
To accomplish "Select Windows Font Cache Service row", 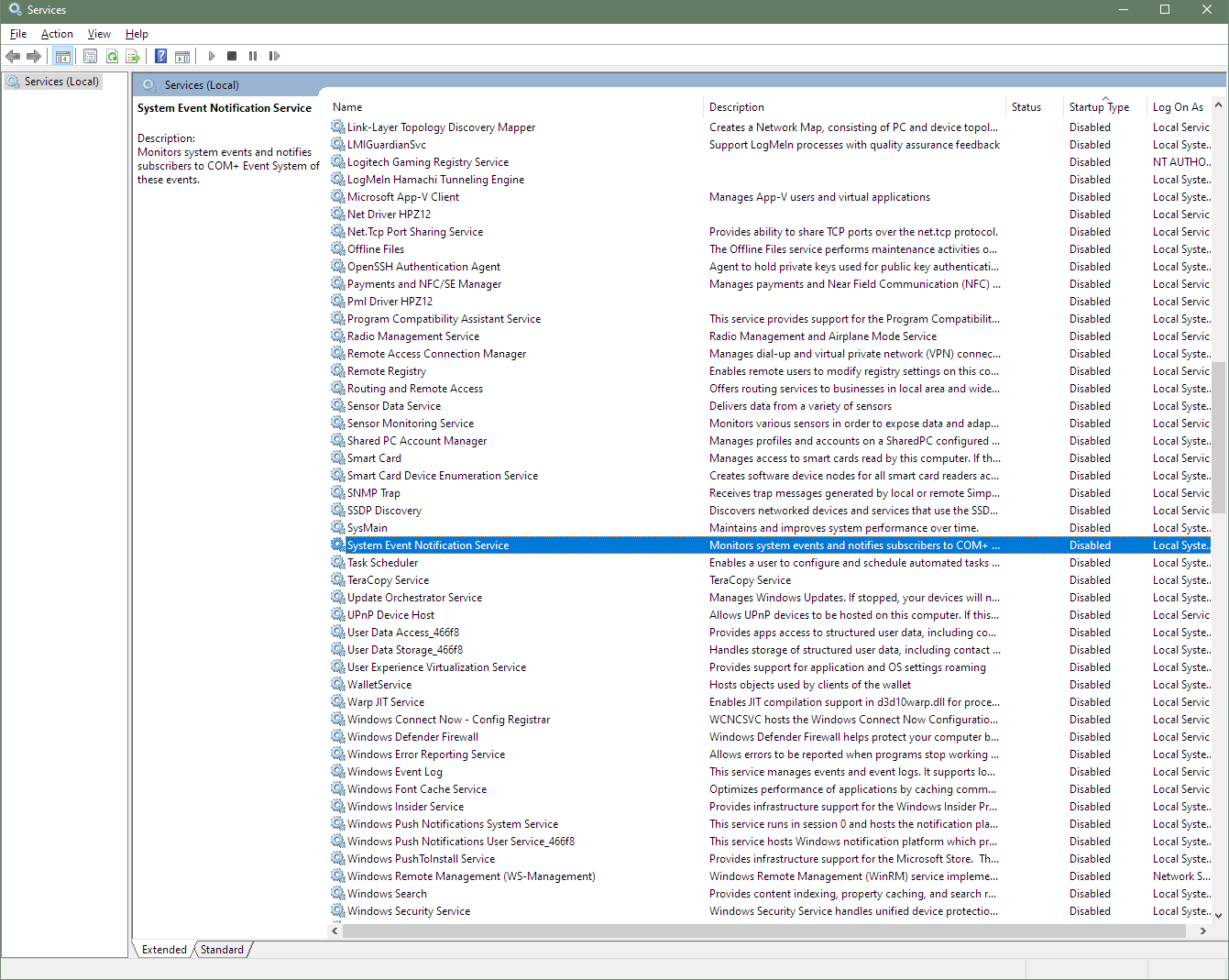I will [x=770, y=789].
